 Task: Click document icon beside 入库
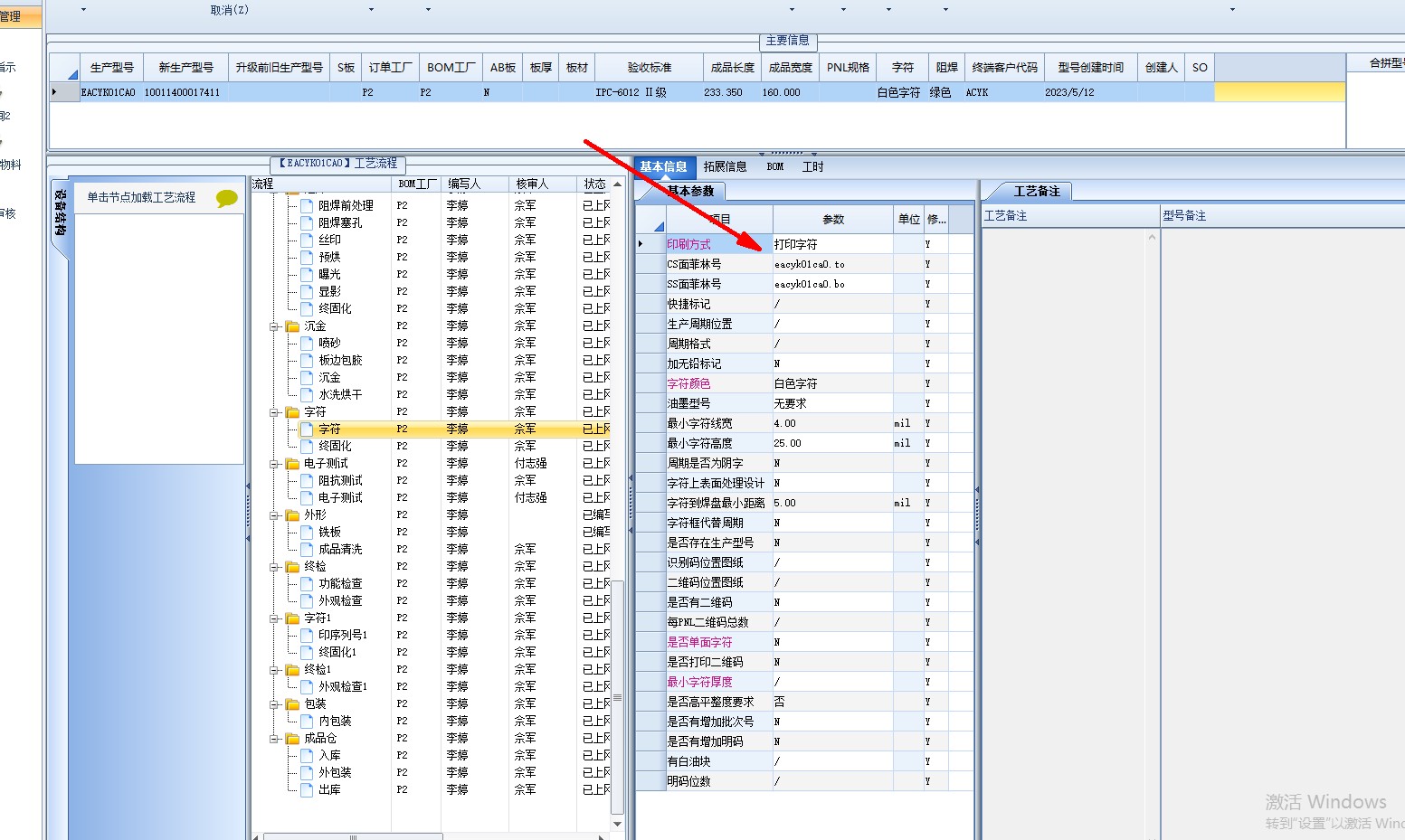click(x=307, y=756)
